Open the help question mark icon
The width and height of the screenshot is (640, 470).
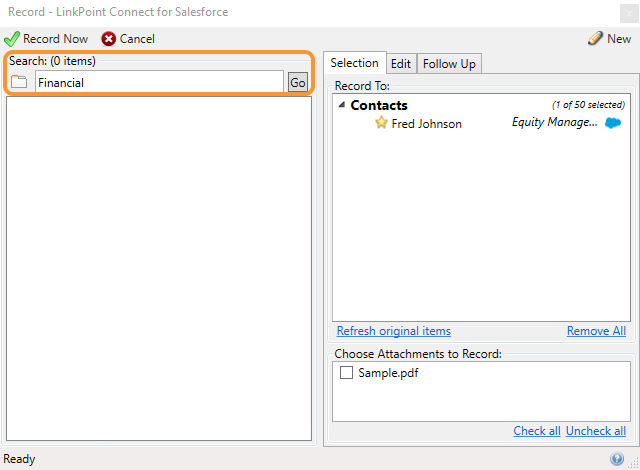pos(617,459)
